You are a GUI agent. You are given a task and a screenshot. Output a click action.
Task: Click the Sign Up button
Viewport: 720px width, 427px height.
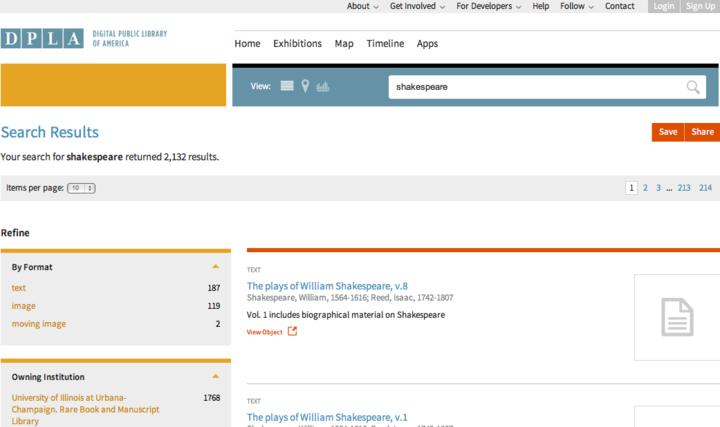point(700,6)
